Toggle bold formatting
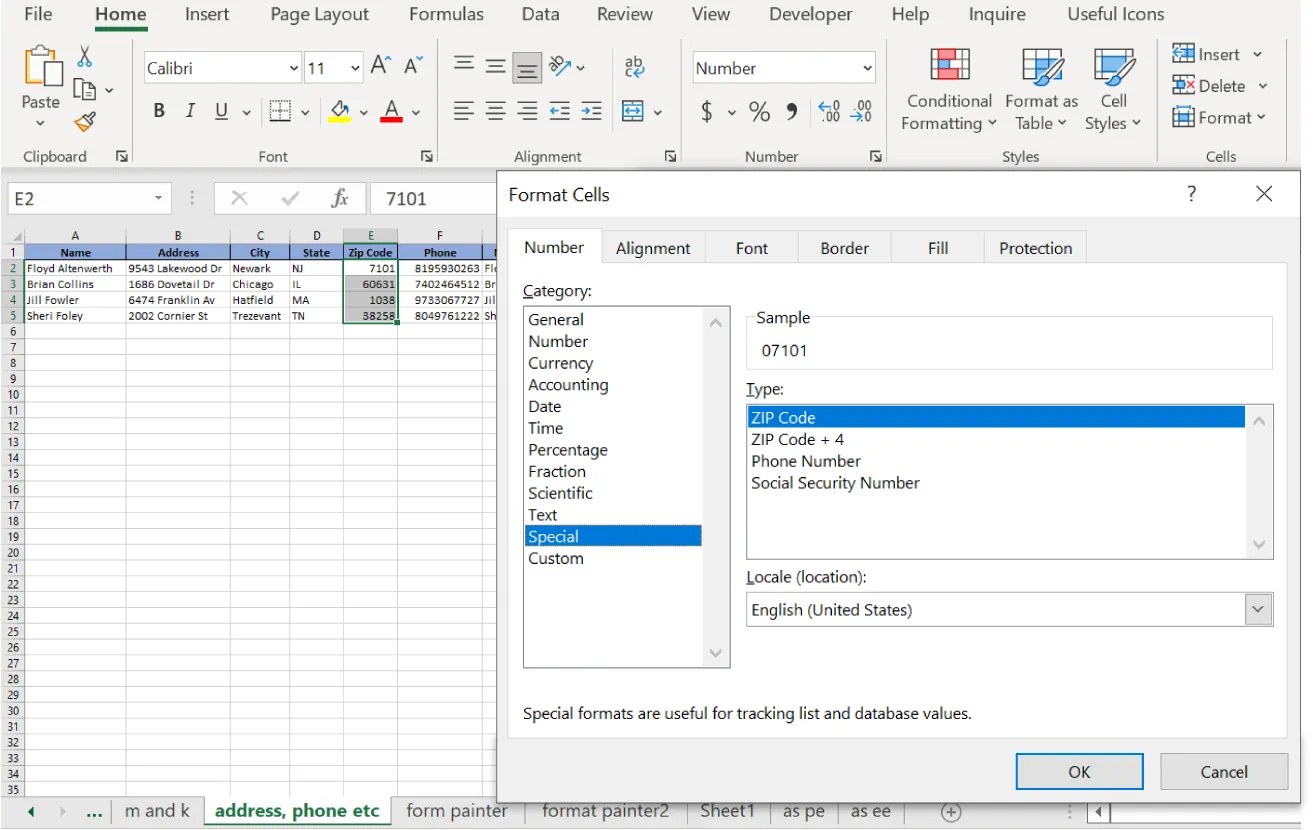 [x=158, y=111]
